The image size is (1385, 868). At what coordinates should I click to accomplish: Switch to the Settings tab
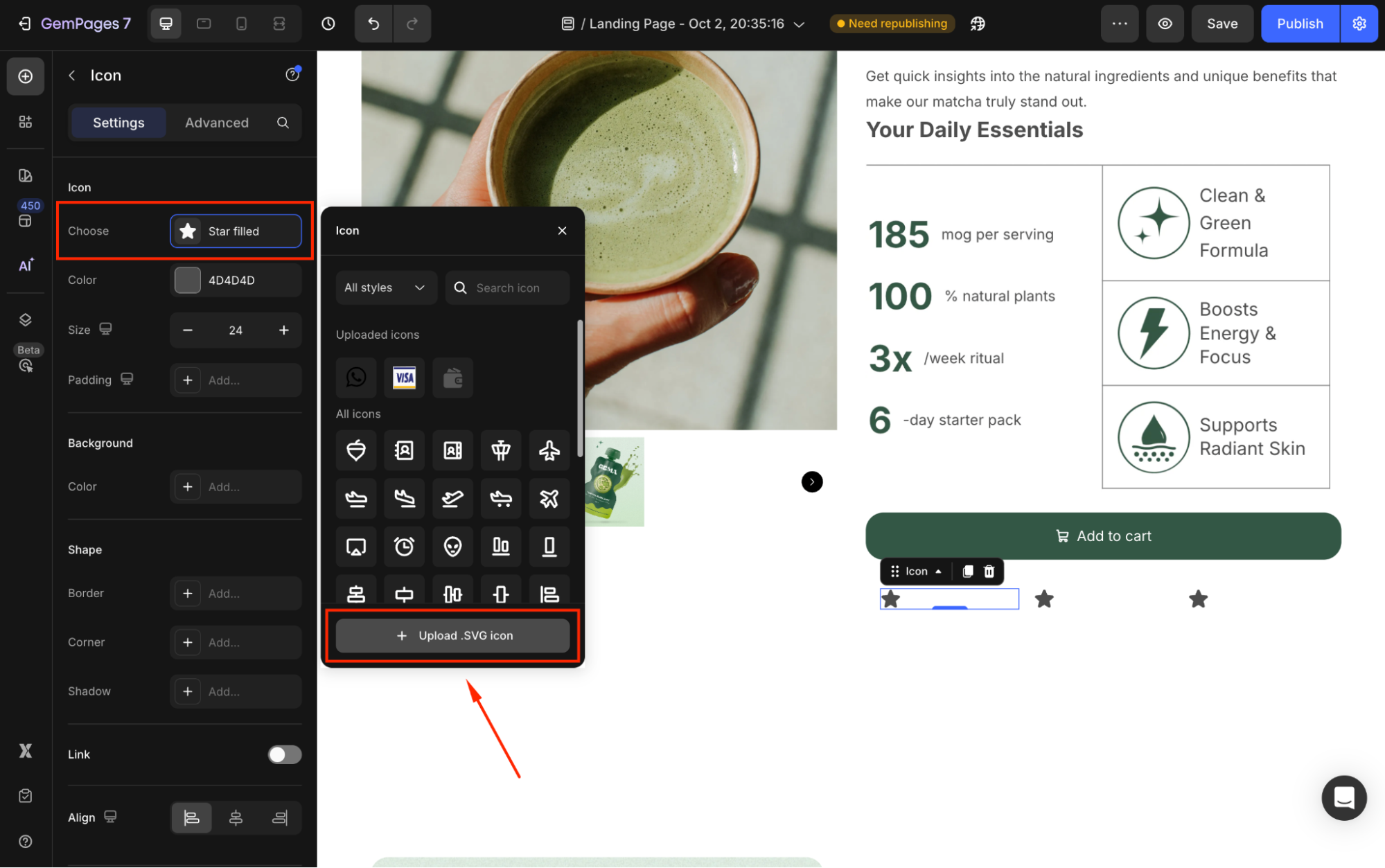pyautogui.click(x=118, y=123)
